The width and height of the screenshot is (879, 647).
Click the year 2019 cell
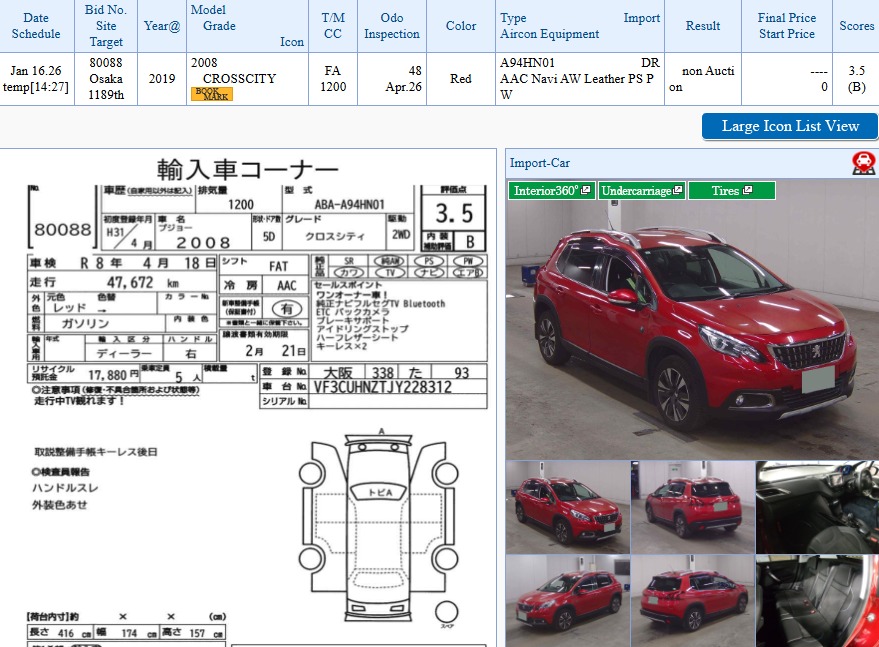[161, 79]
